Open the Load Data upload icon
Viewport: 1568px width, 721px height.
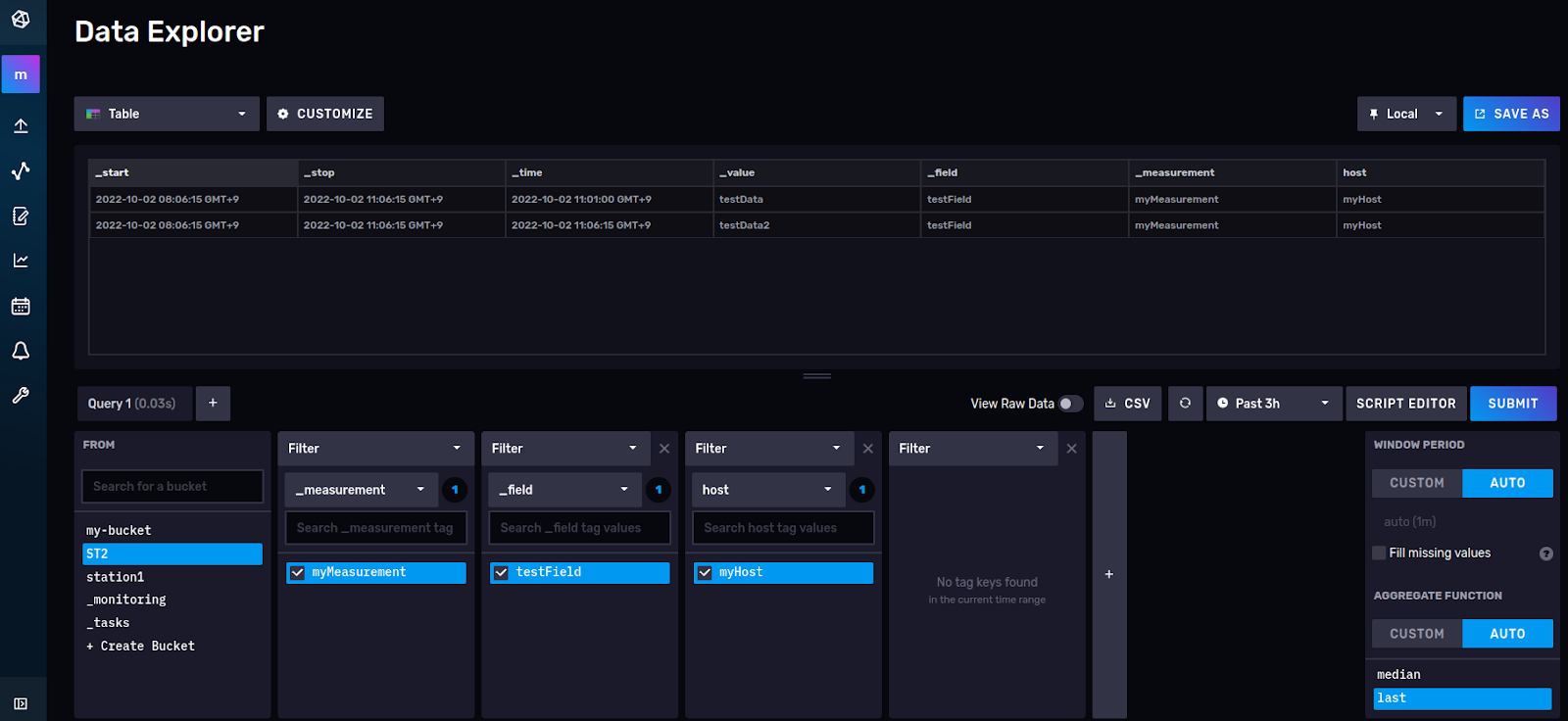(21, 125)
